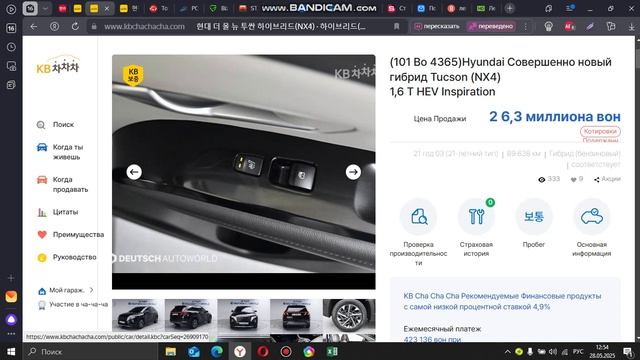Add sidebar panel with plus icon
Viewport: 640px width, 360px height.
(x=11, y=278)
